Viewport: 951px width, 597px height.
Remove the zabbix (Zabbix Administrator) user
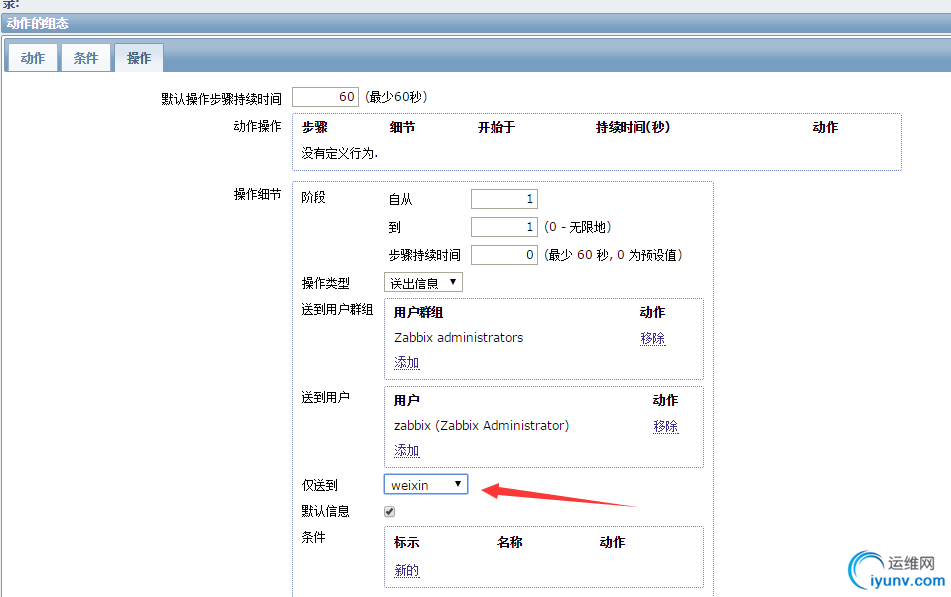point(665,426)
